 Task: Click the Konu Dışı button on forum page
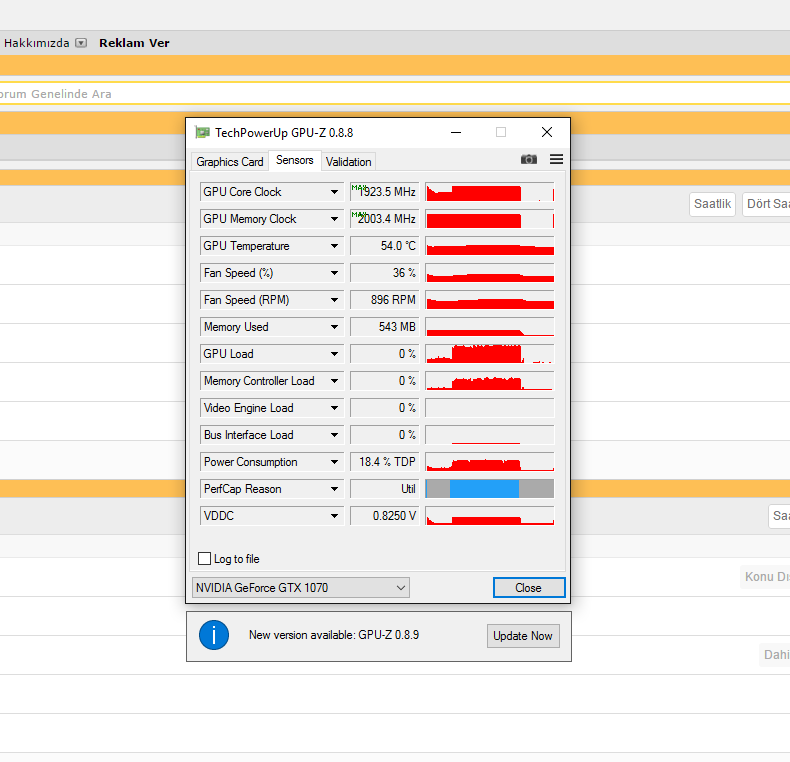pos(765,577)
